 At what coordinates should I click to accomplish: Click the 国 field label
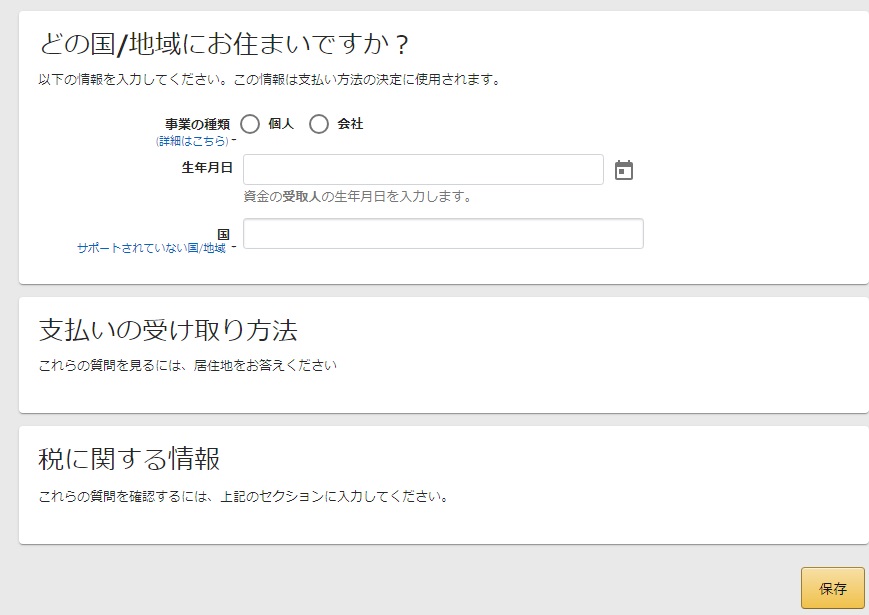(223, 233)
